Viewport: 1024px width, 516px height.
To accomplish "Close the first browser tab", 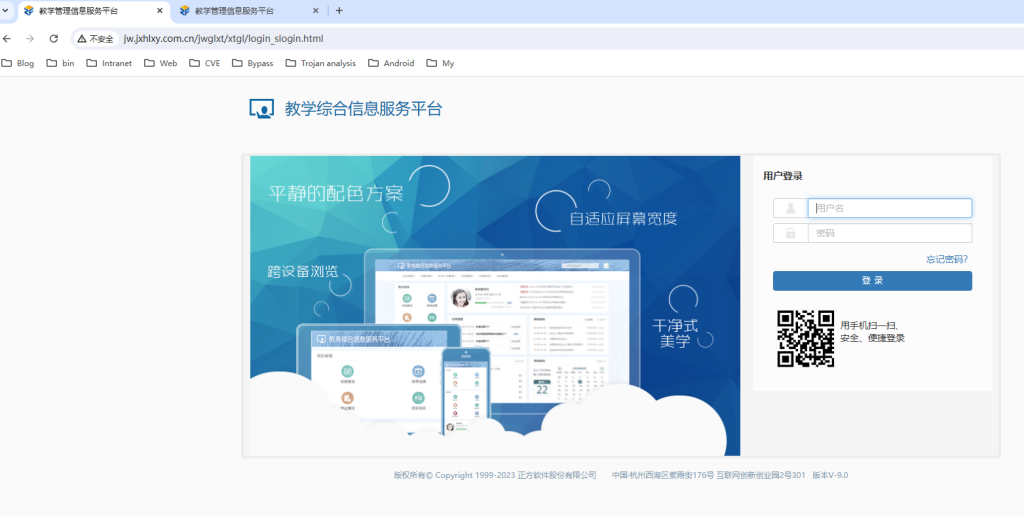I will tap(160, 11).
